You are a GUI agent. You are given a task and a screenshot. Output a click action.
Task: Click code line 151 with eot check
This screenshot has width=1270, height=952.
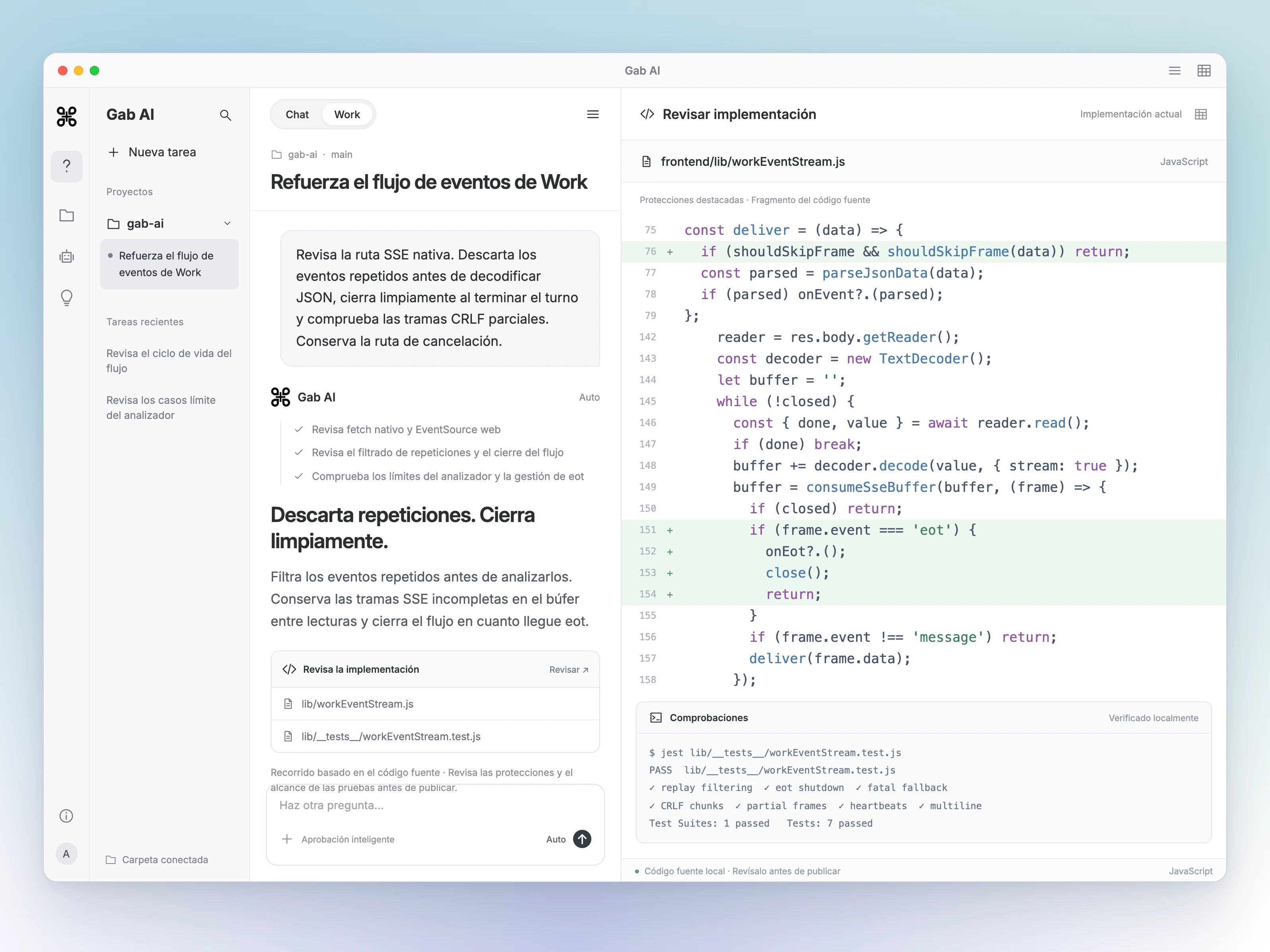point(923,530)
